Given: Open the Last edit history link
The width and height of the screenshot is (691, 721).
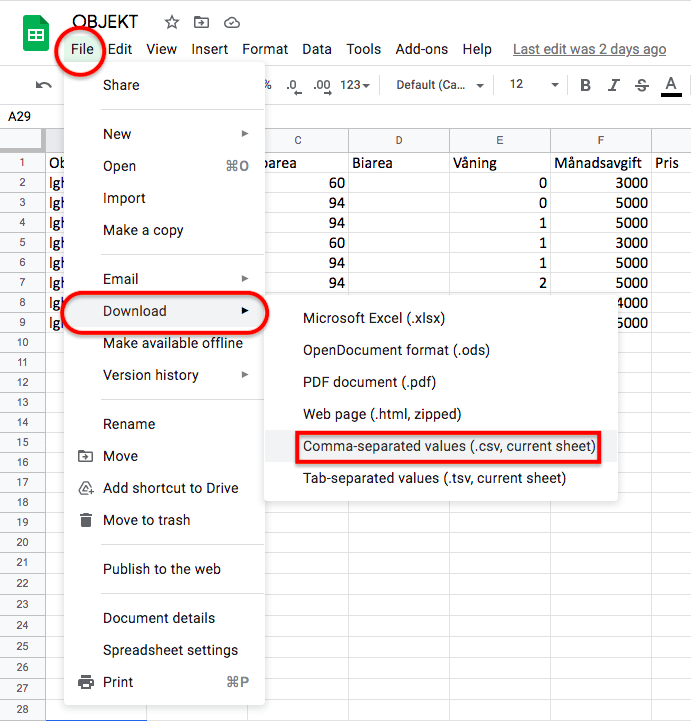Looking at the screenshot, I should tap(589, 49).
